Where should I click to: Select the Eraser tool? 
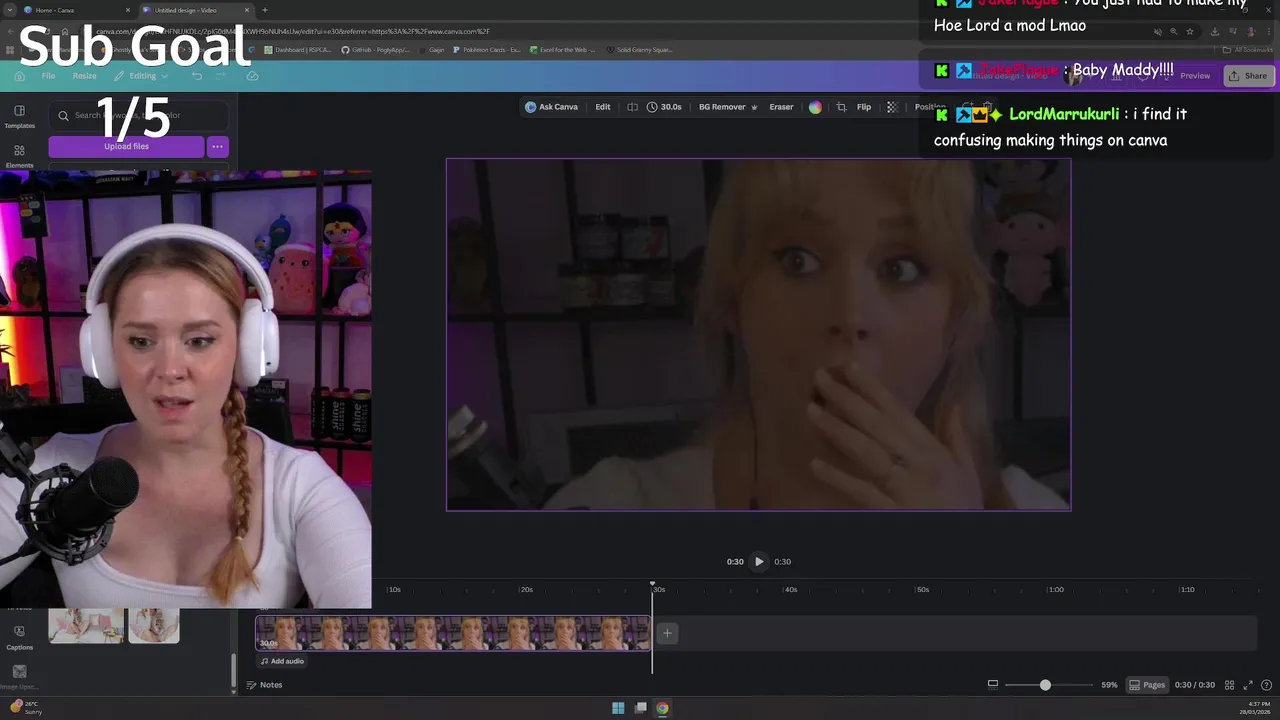tap(781, 107)
